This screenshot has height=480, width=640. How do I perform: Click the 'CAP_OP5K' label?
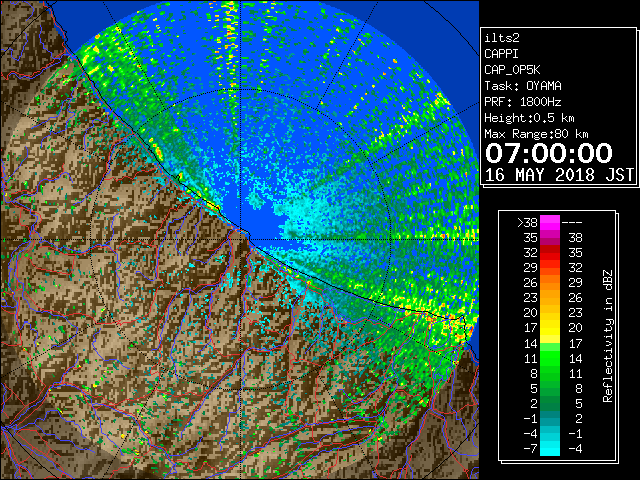(512, 70)
